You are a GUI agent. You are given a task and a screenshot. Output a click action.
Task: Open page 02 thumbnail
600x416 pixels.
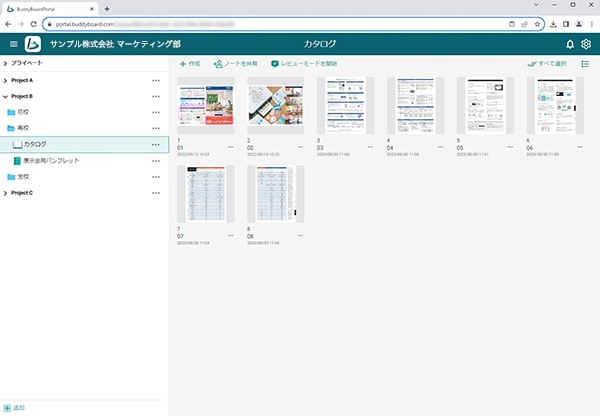click(276, 107)
